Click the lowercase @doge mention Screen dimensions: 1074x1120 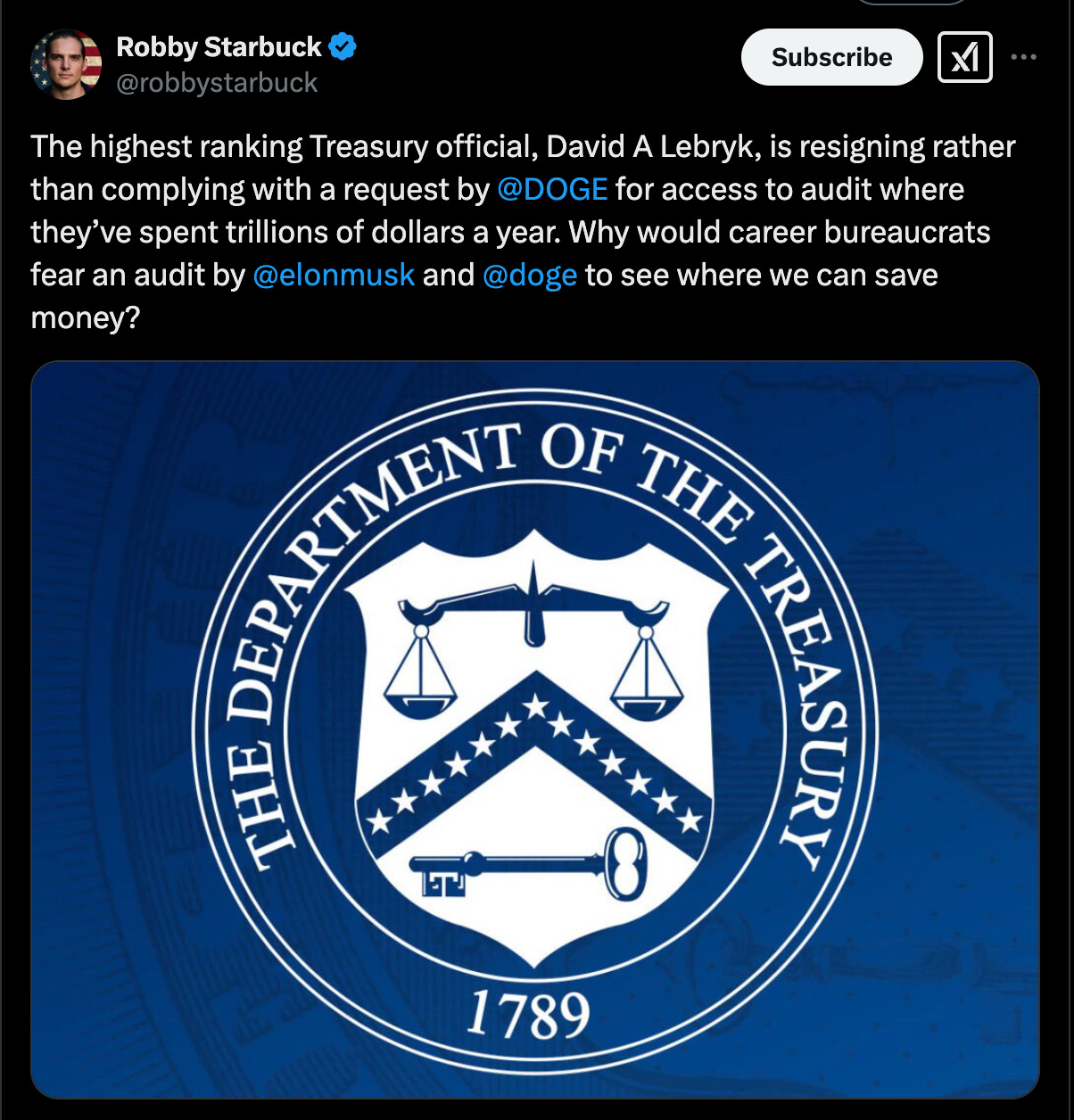pos(530,275)
